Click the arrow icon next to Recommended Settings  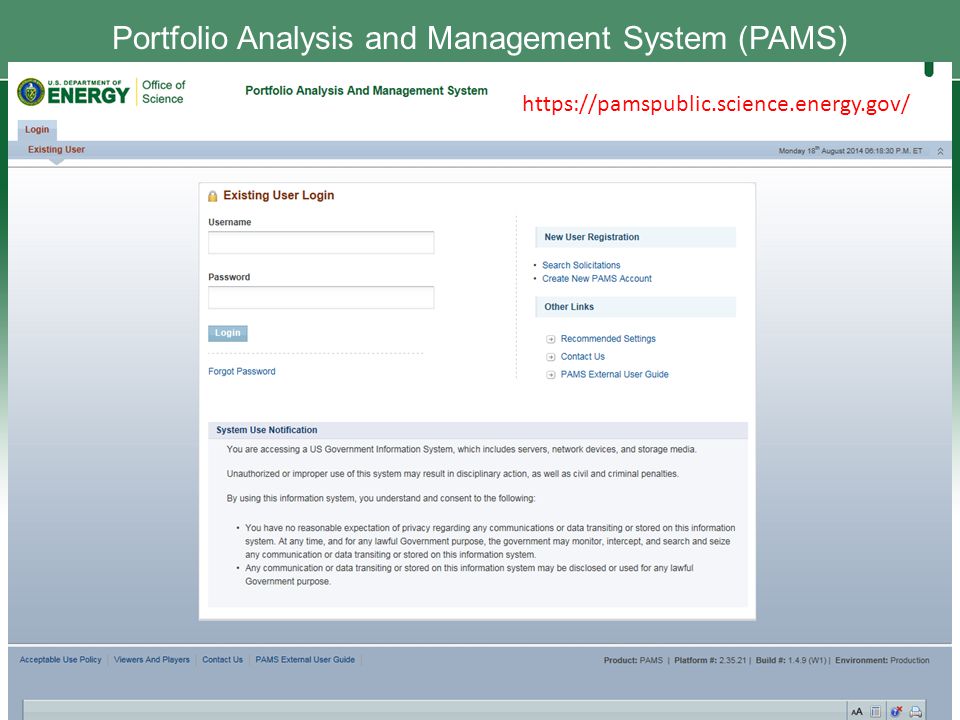click(550, 339)
